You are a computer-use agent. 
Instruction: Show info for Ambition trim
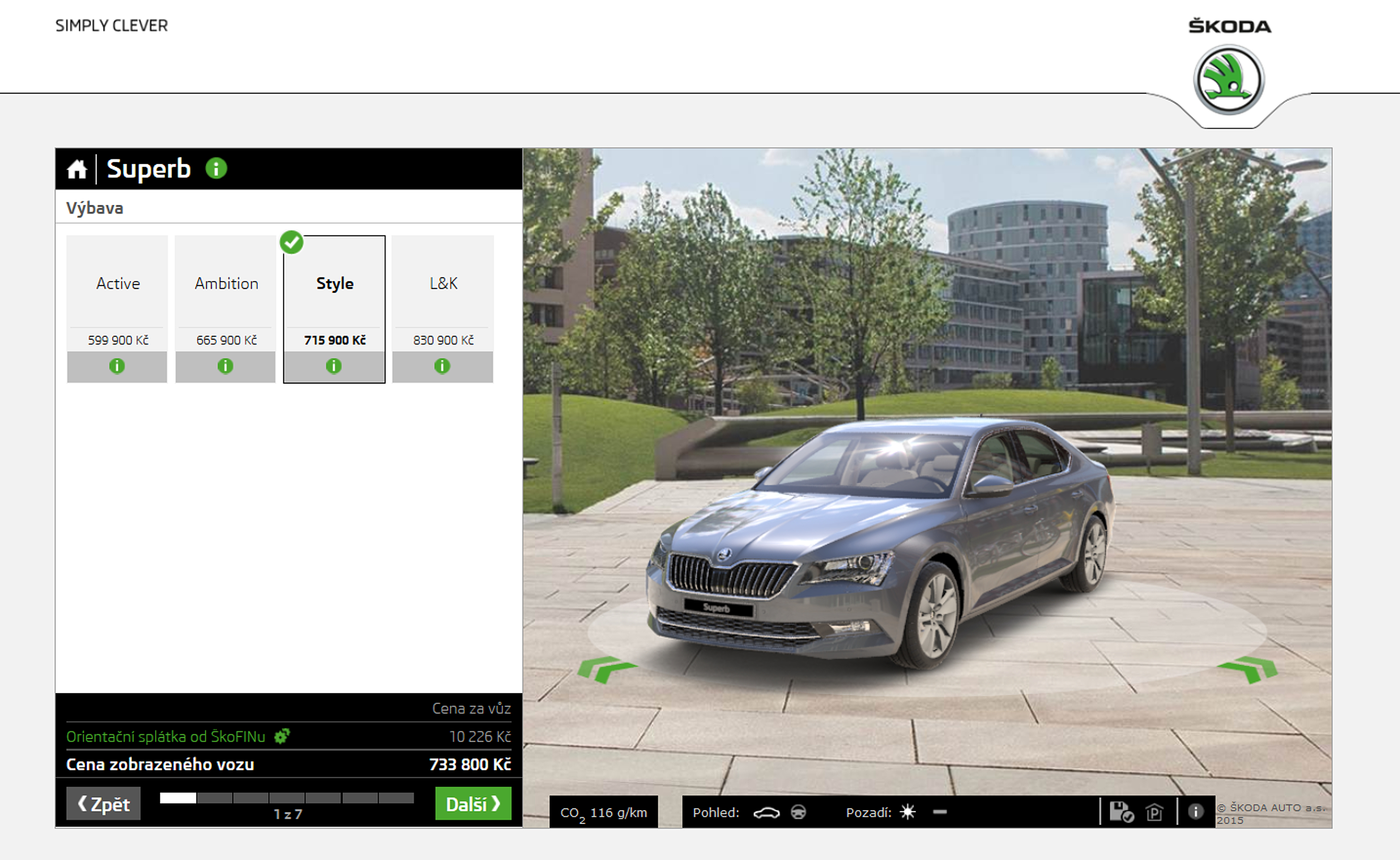225,366
